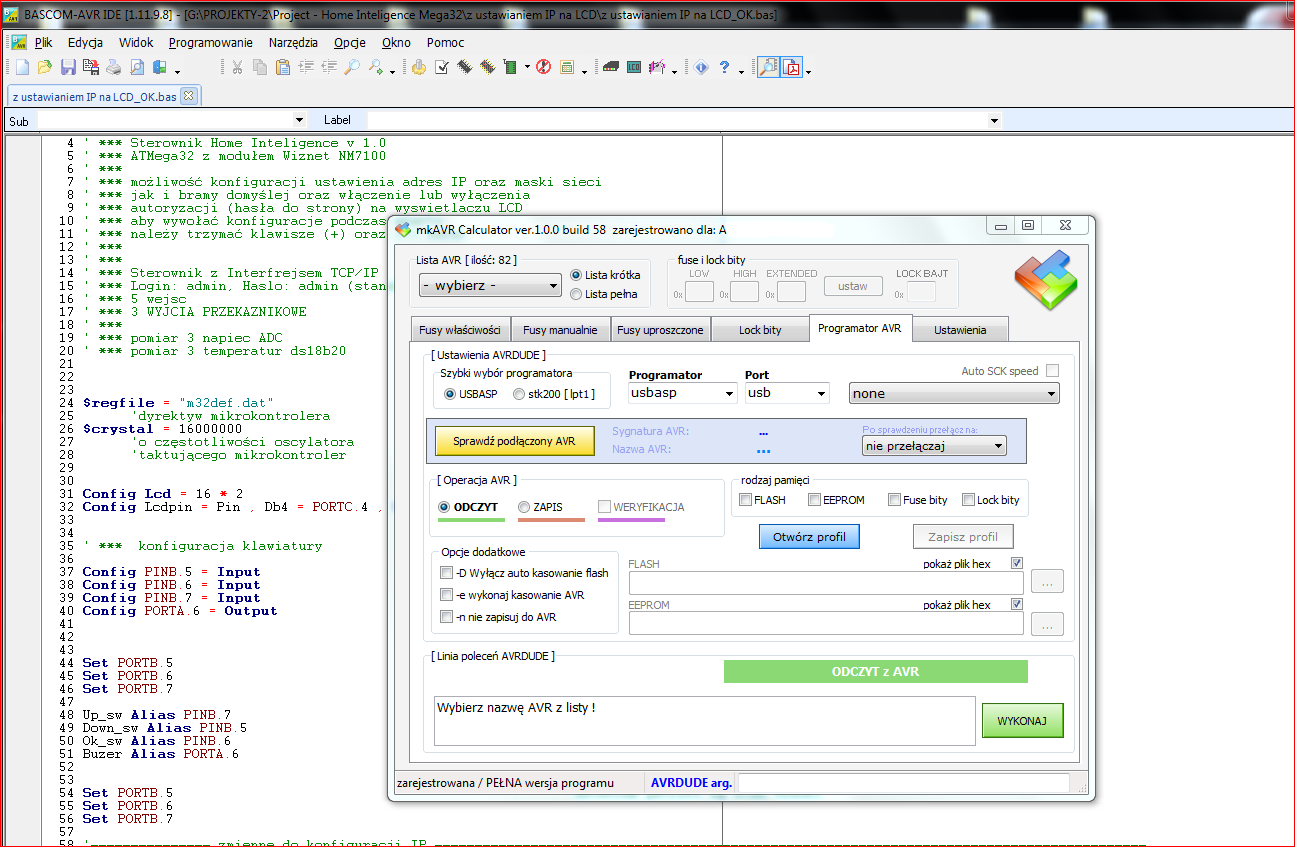Viewport: 1295px width, 847px height.
Task: Click the green WYKONAJ button
Action: pyautogui.click(x=1022, y=721)
